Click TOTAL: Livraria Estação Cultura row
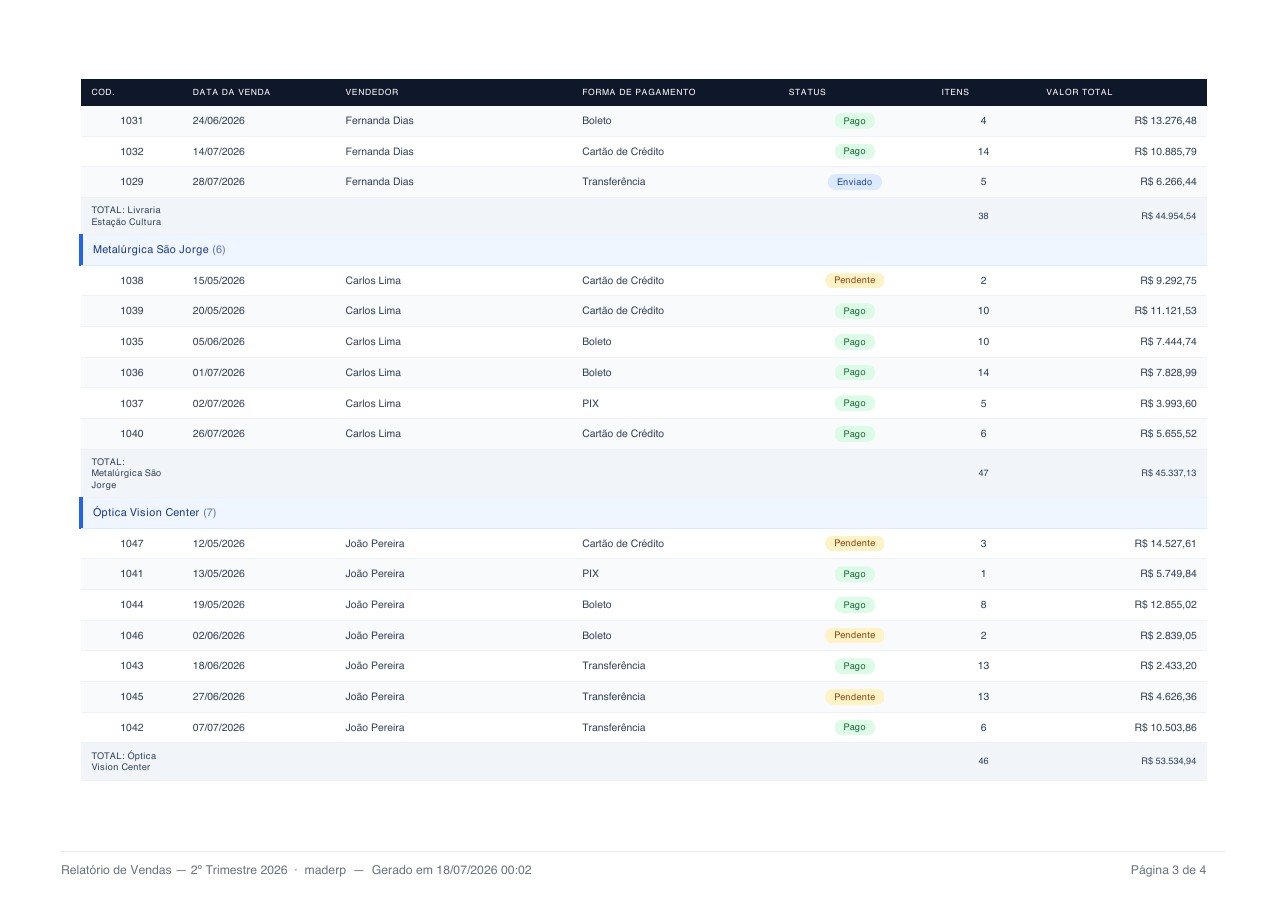This screenshot has height=910, width=1287. coord(643,216)
